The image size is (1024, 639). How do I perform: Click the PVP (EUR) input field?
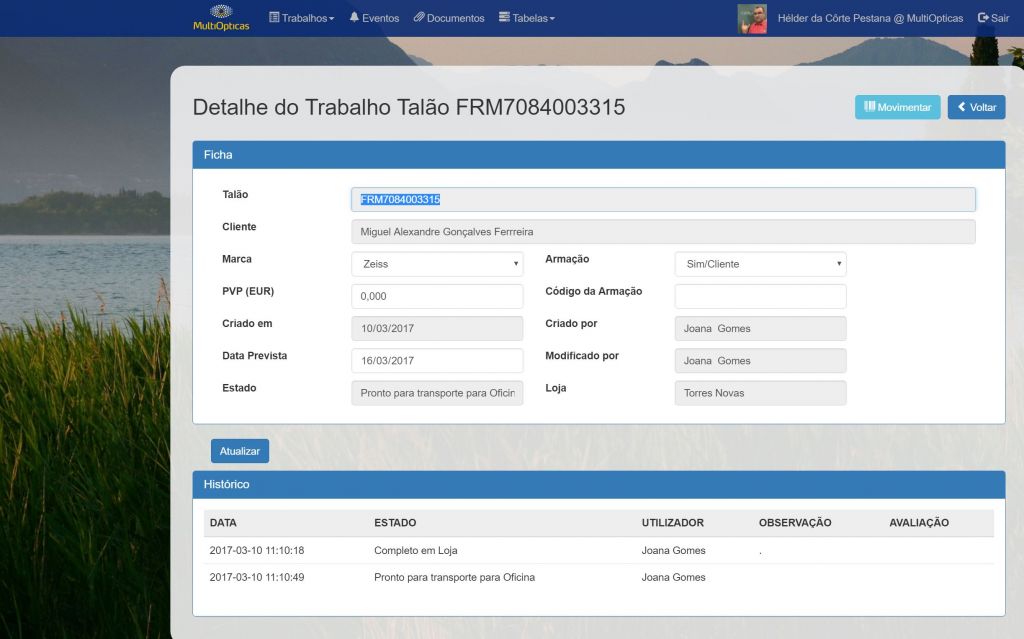(437, 296)
